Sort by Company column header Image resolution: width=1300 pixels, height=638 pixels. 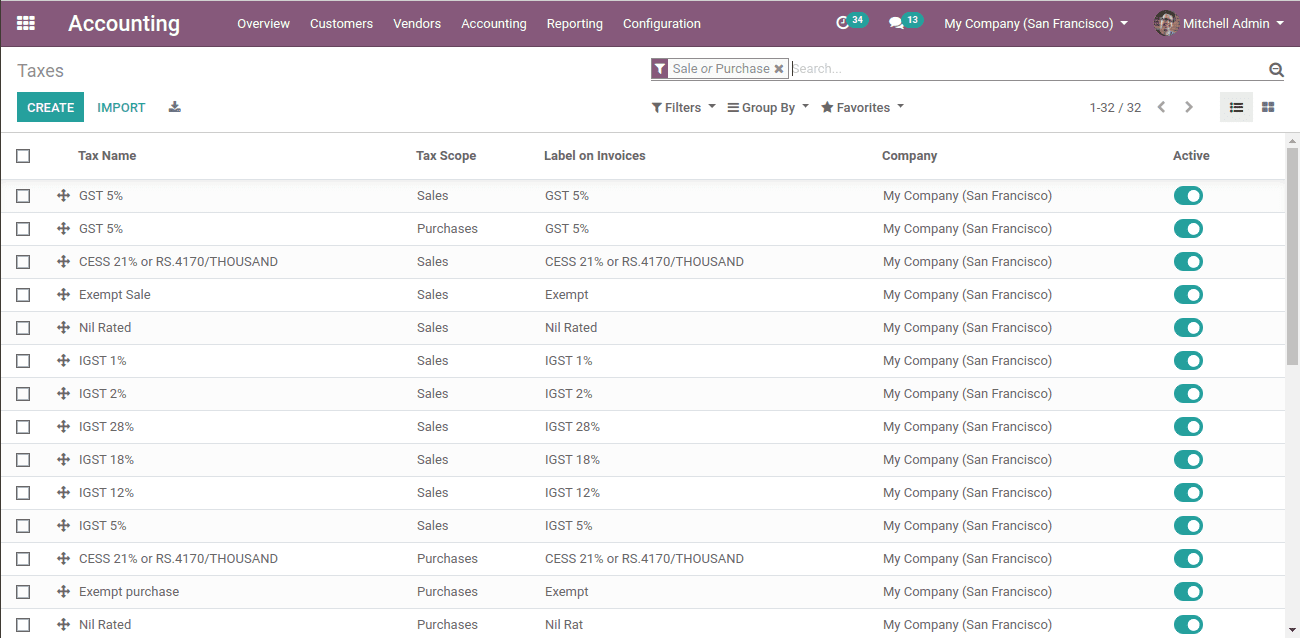[x=910, y=156]
